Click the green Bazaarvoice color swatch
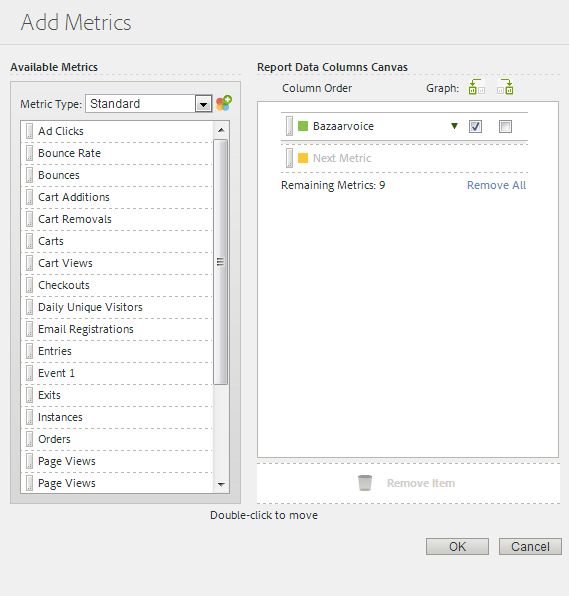This screenshot has height=596, width=569. [x=303, y=126]
